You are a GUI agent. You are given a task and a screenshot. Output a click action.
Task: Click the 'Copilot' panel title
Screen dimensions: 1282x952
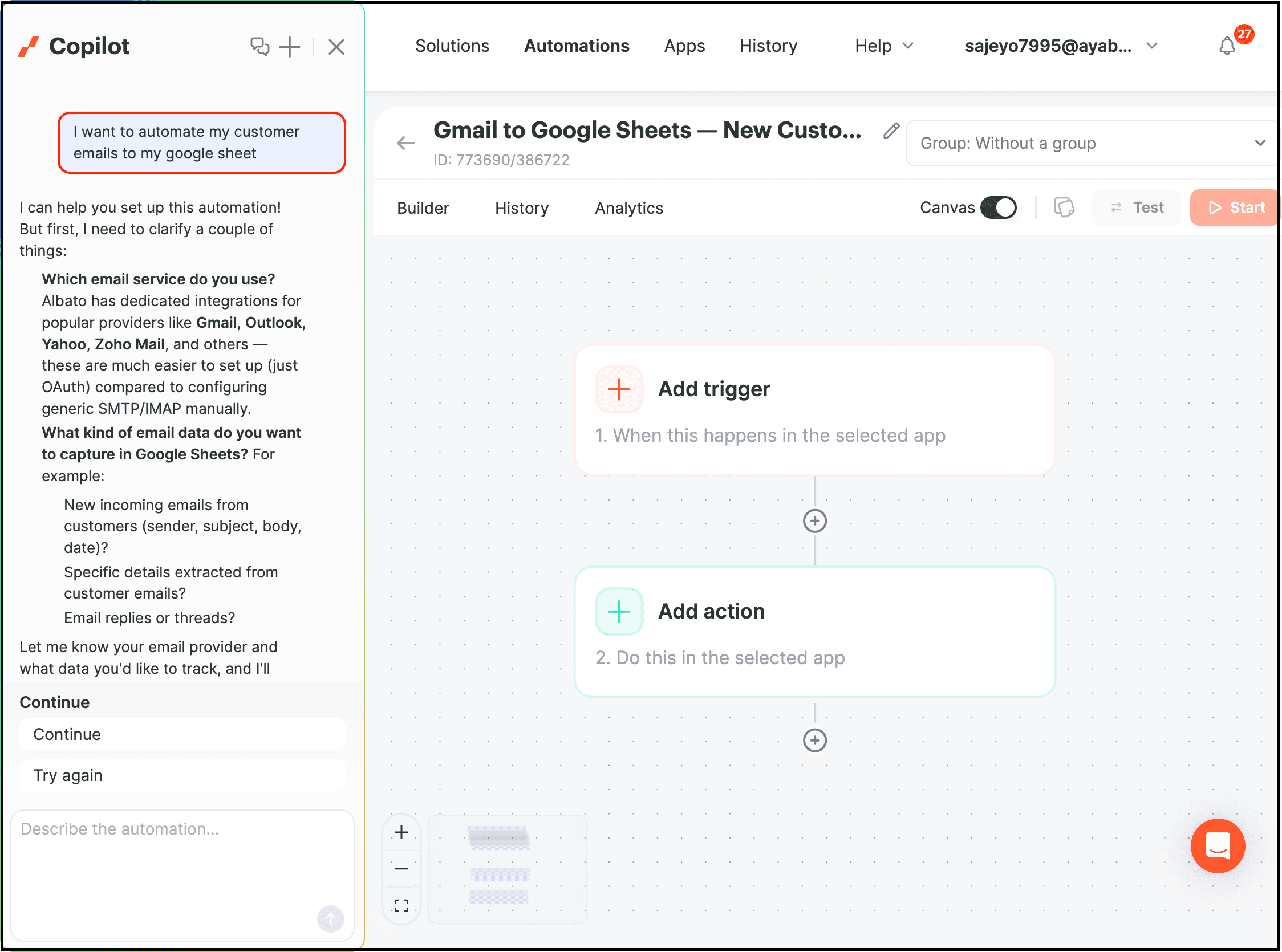(x=90, y=47)
